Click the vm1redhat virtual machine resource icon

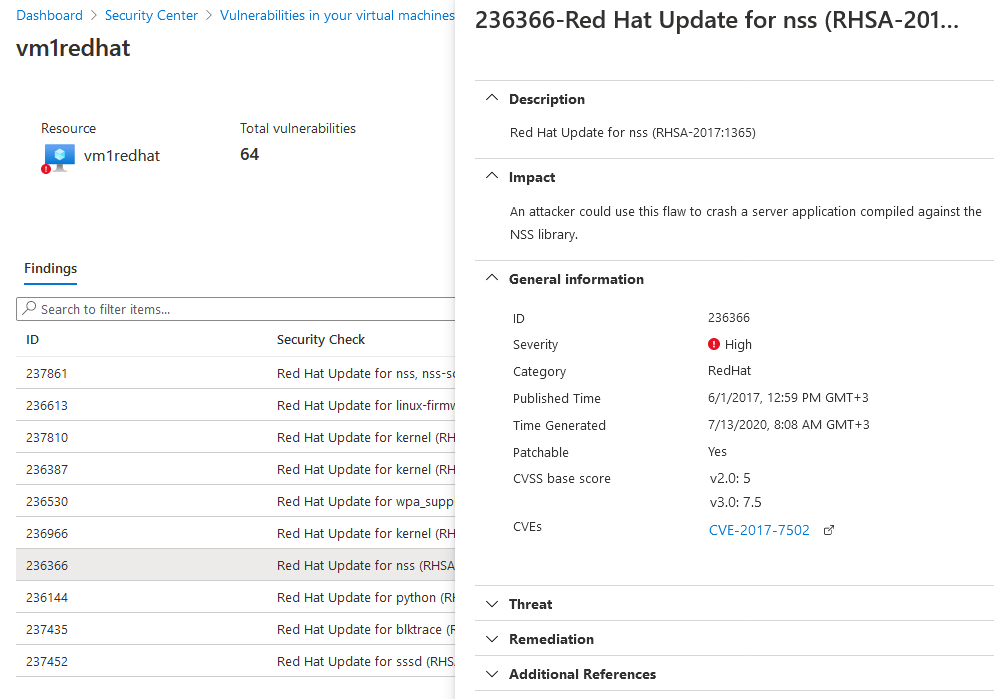[x=58, y=157]
